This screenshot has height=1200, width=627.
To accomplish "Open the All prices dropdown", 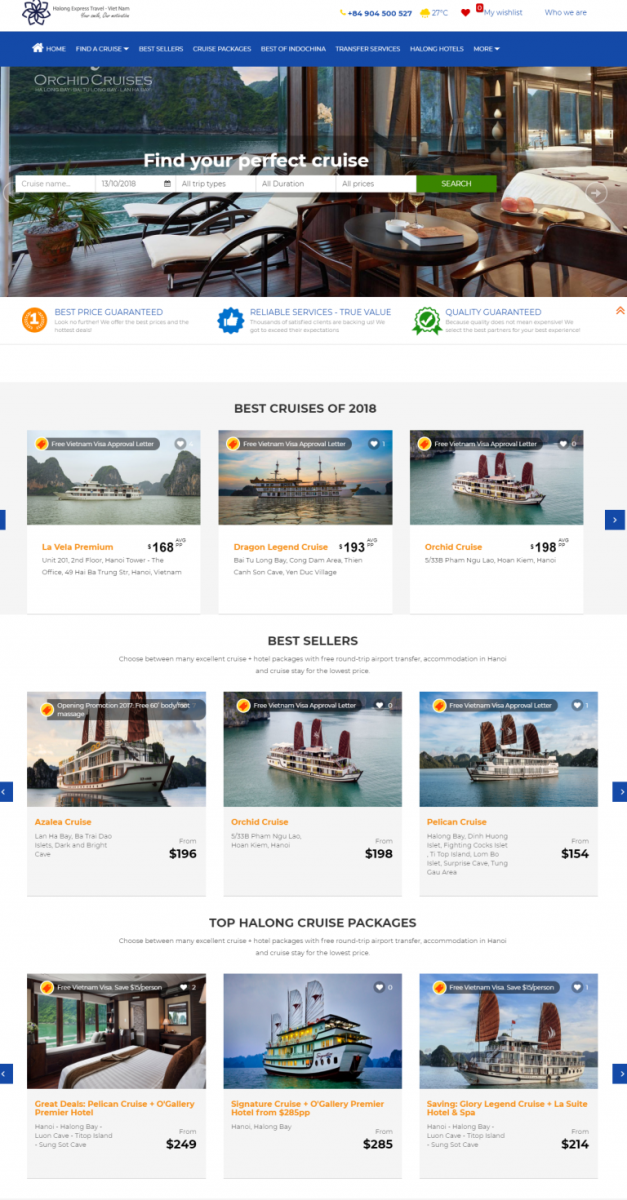I will pyautogui.click(x=376, y=184).
